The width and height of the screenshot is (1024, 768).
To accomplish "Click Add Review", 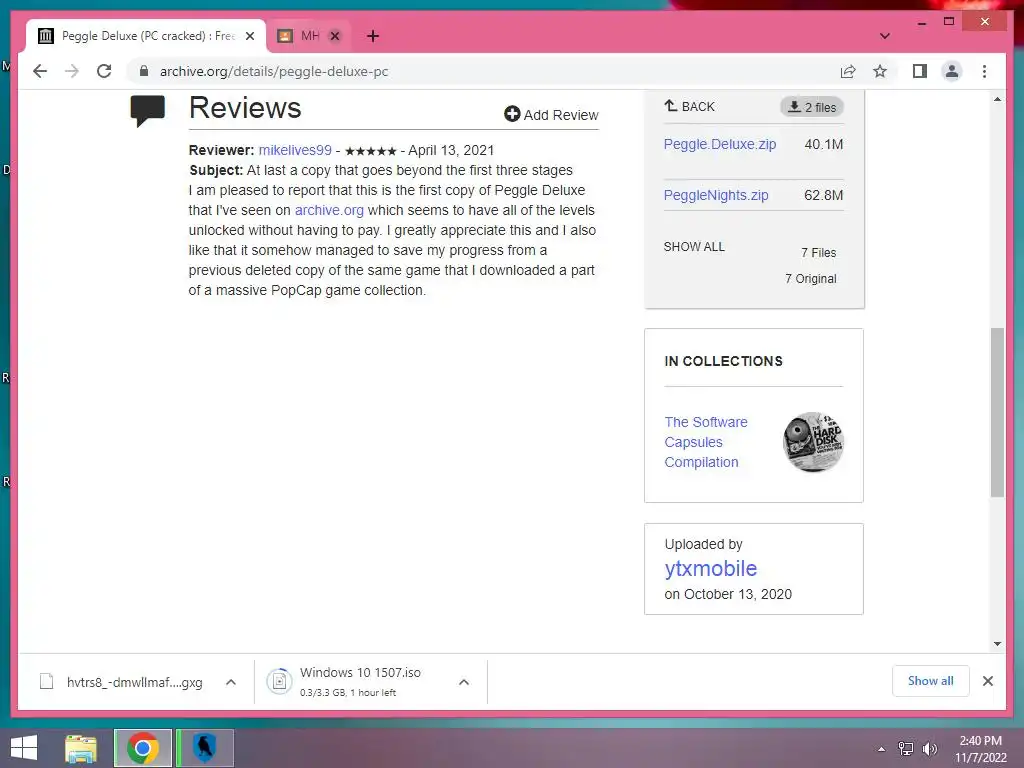I will 551,115.
